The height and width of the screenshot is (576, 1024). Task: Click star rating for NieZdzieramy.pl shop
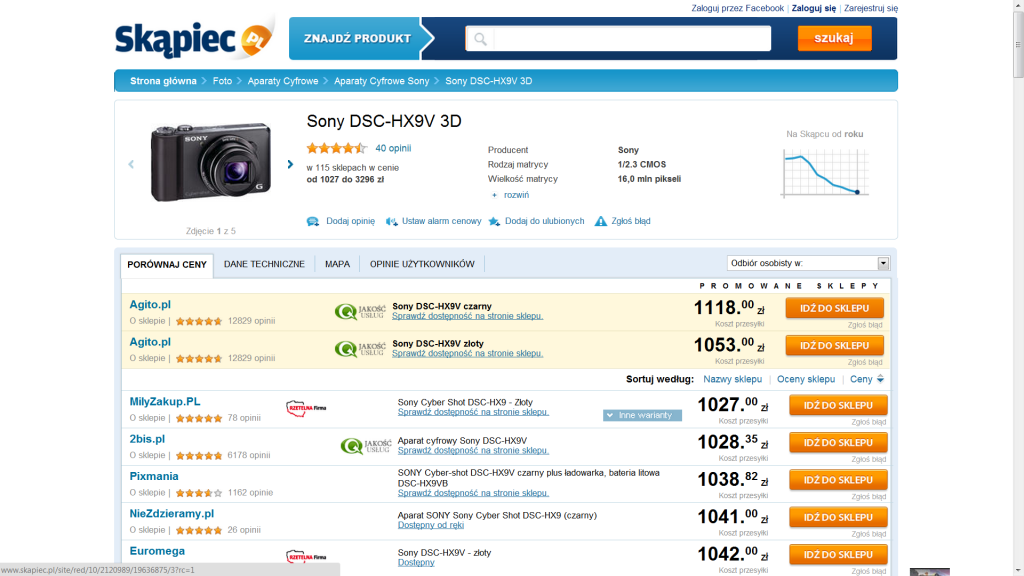[x=199, y=530]
